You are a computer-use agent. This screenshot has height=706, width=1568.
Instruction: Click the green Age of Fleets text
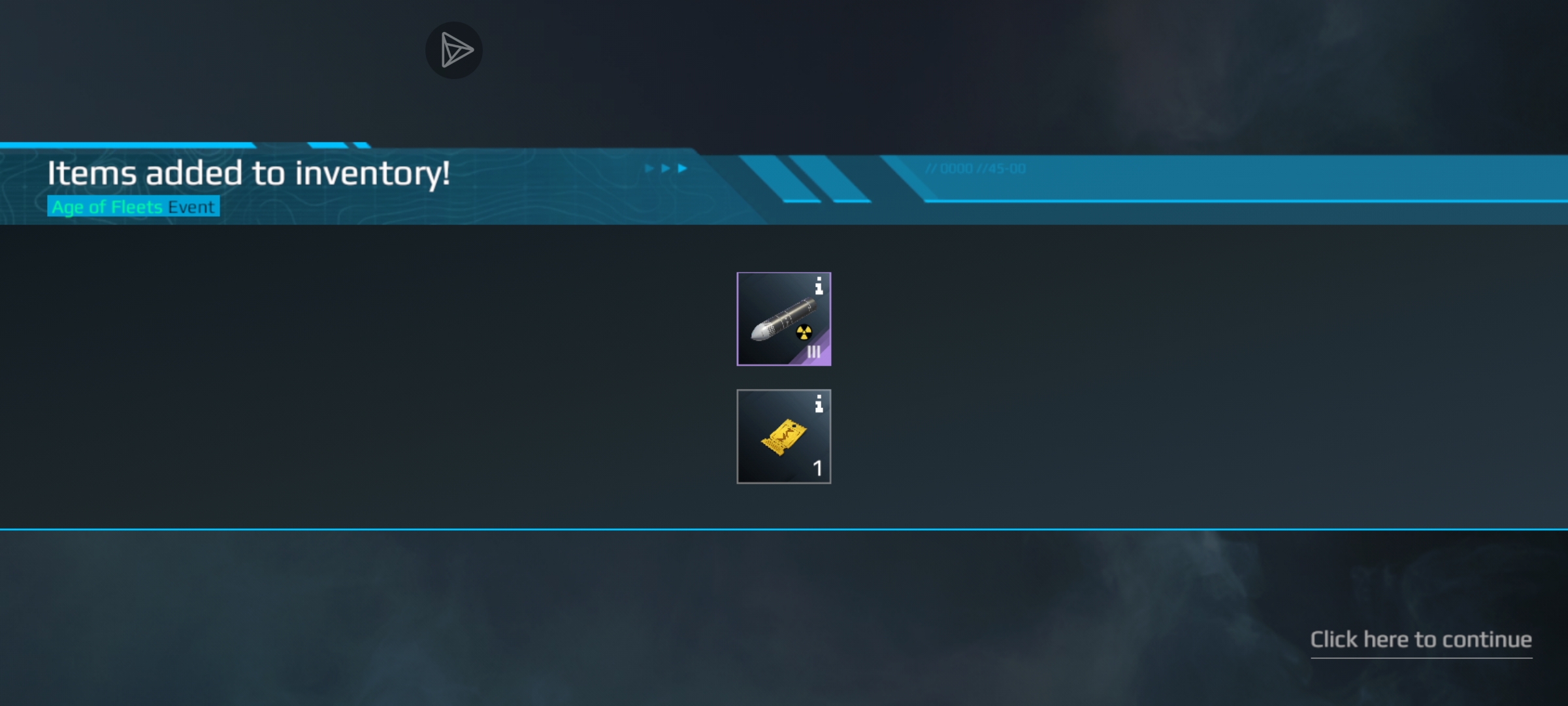coord(107,207)
